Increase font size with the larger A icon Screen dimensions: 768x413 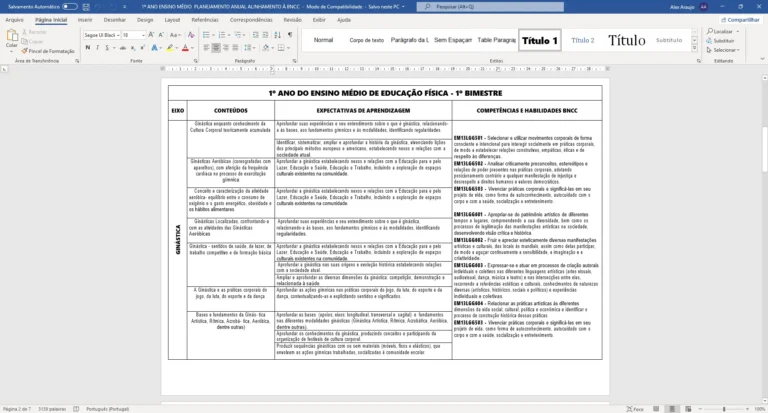pyautogui.click(x=151, y=35)
